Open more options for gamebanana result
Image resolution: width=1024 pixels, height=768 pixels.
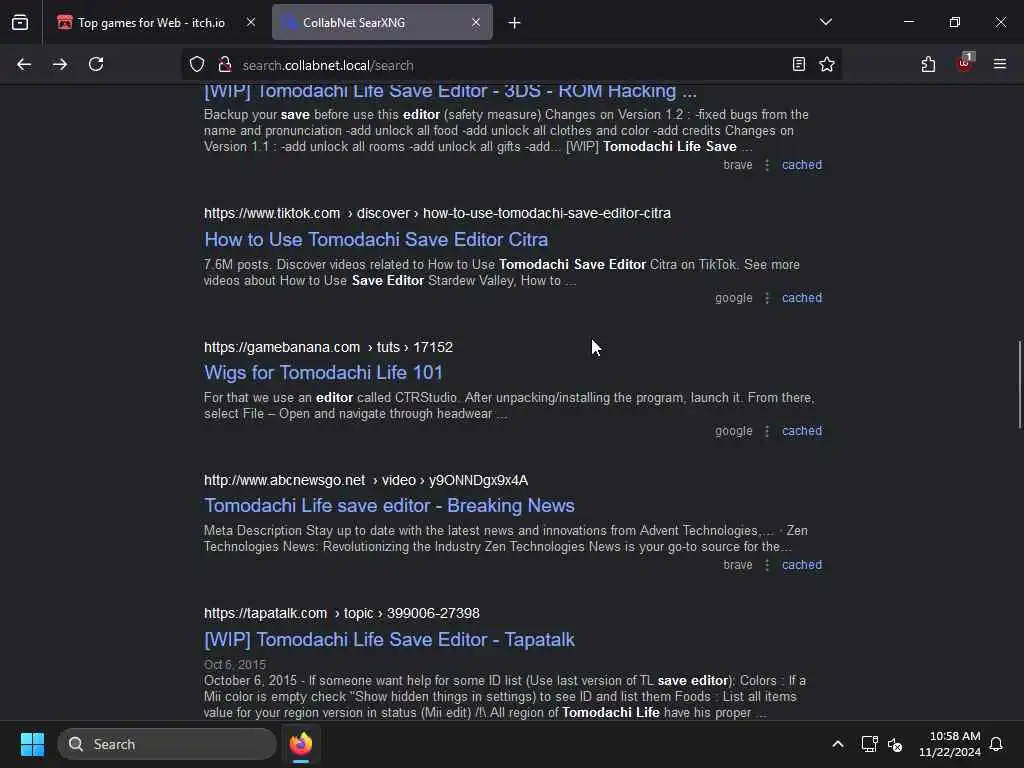tap(767, 431)
